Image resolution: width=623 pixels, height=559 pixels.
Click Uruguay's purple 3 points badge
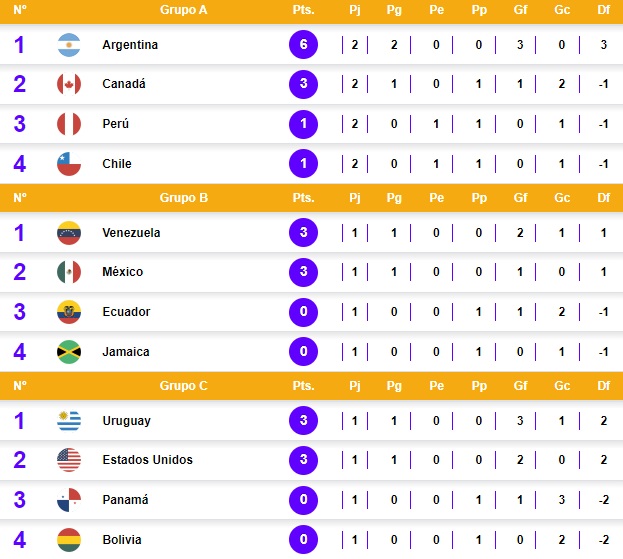tap(303, 421)
